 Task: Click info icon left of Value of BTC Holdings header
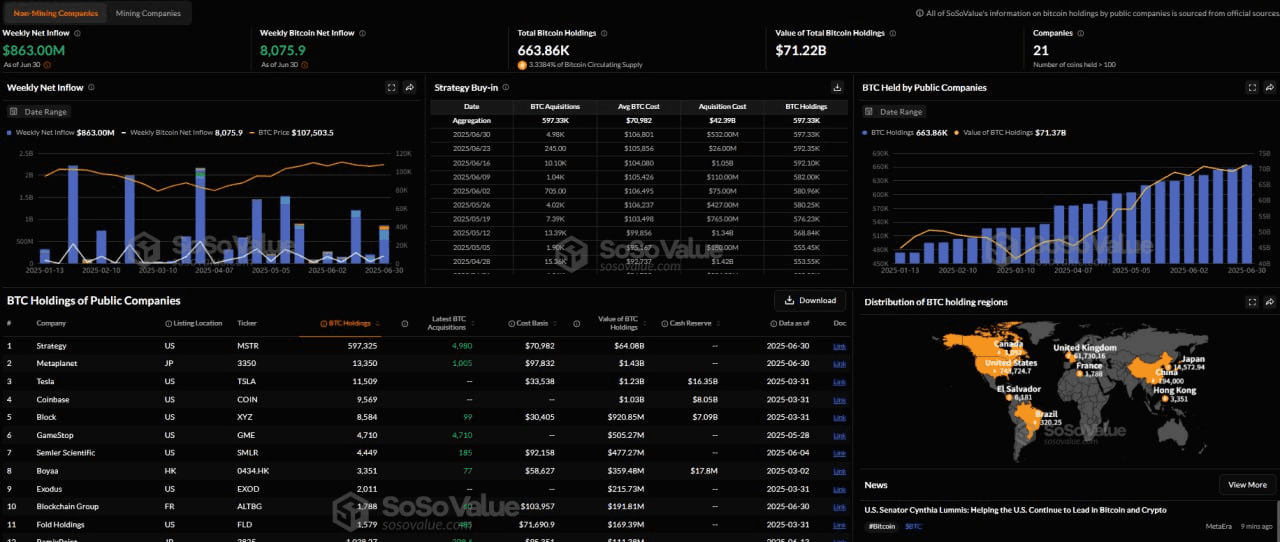[577, 323]
